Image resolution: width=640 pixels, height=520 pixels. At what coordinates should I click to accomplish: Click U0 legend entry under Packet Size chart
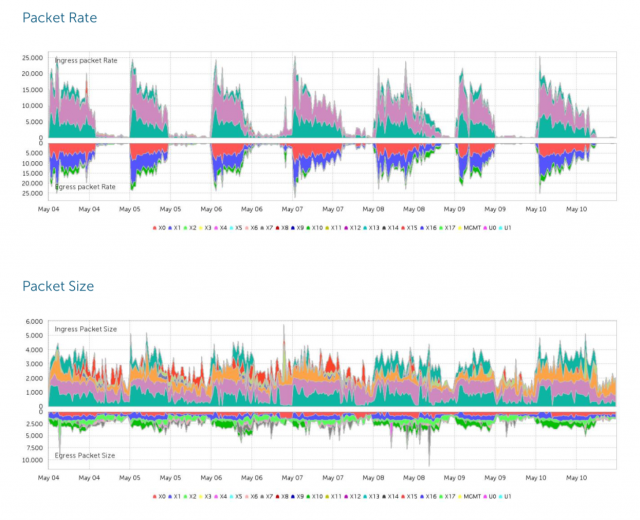pyautogui.click(x=490, y=496)
